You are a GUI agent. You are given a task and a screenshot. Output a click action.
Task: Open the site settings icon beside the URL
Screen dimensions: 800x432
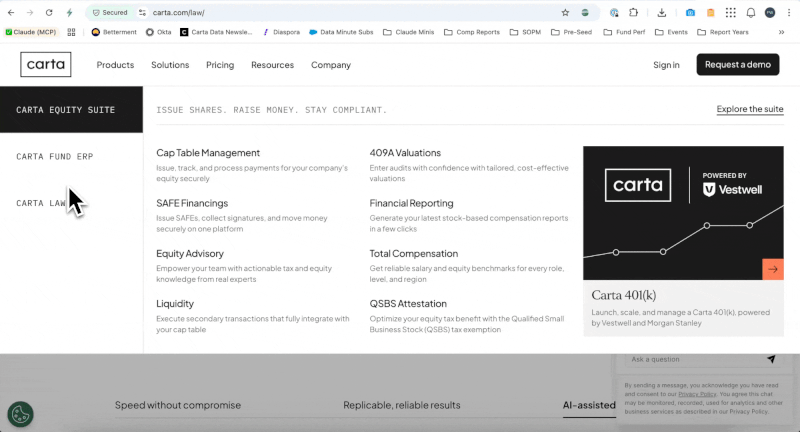pos(142,13)
